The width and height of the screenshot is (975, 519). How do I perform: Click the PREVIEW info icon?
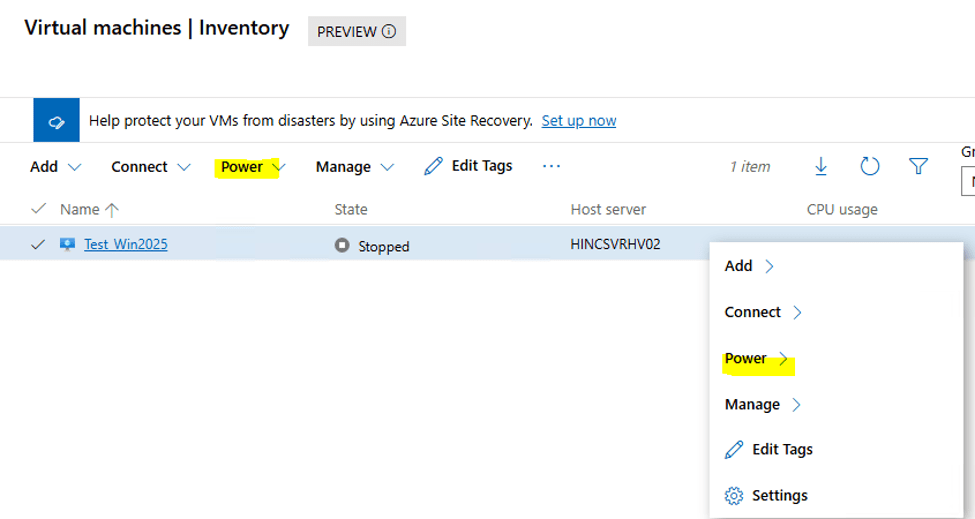389,31
